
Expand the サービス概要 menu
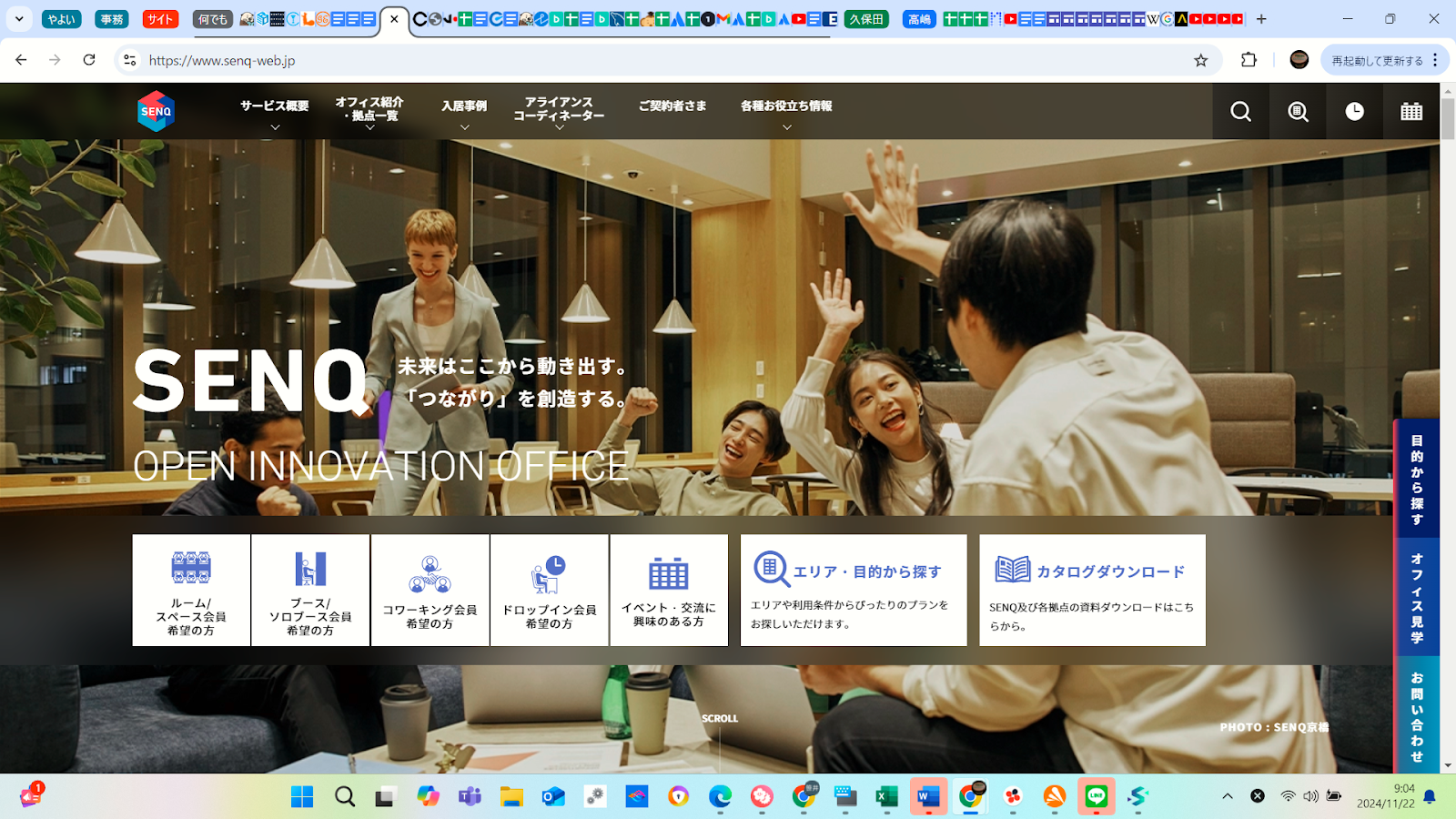click(275, 111)
